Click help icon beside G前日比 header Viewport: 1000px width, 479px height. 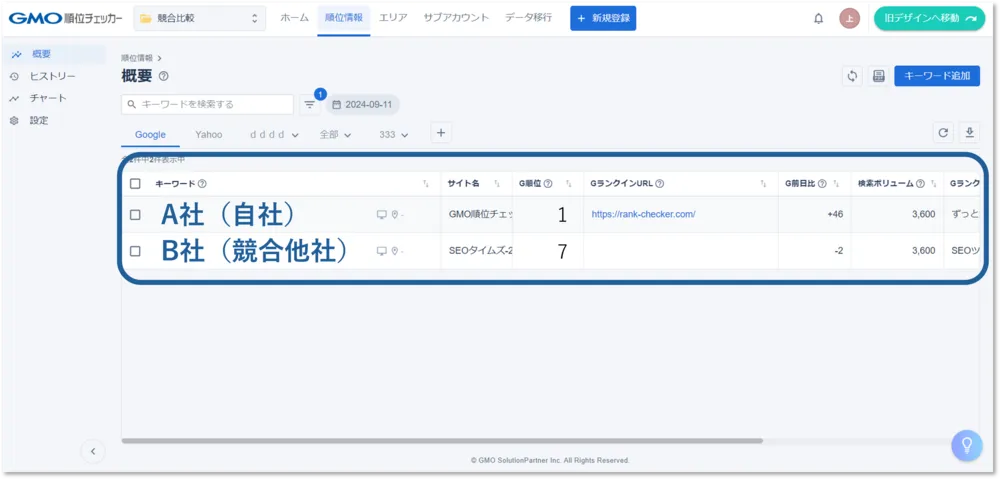click(x=822, y=184)
